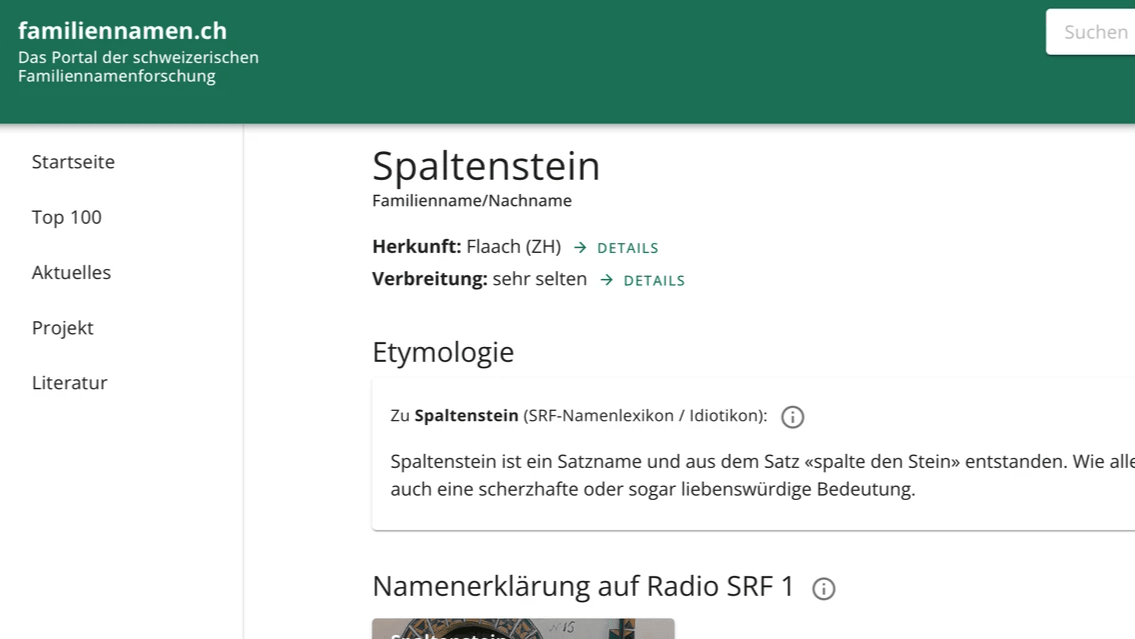Open the Startseite menu item
1135x639 pixels.
click(73, 161)
